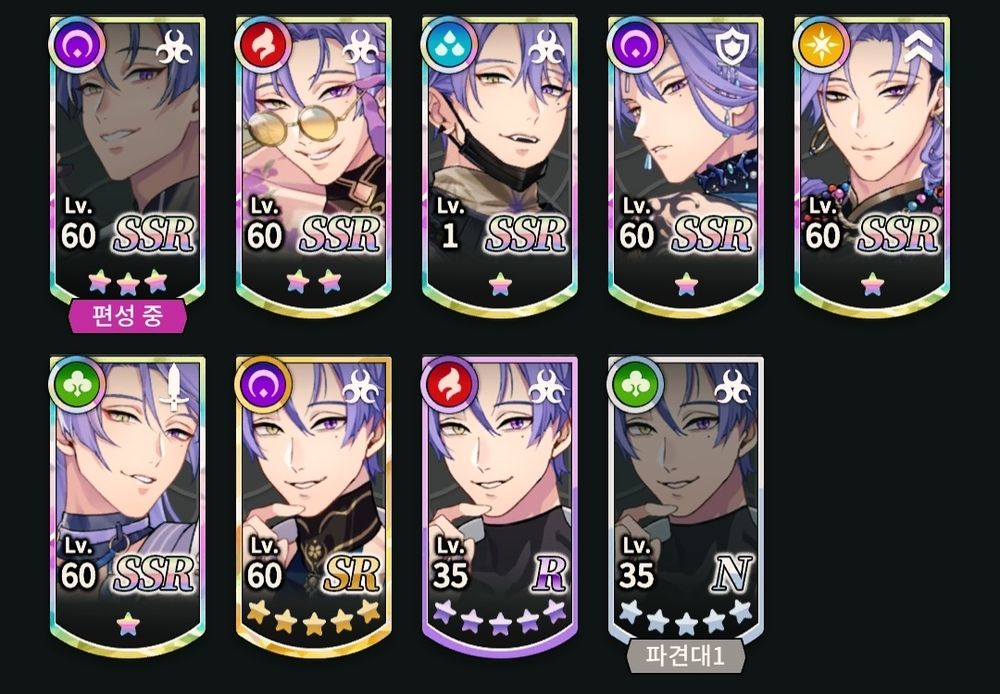Select the SSR card with yellow sunglasses

point(314,167)
